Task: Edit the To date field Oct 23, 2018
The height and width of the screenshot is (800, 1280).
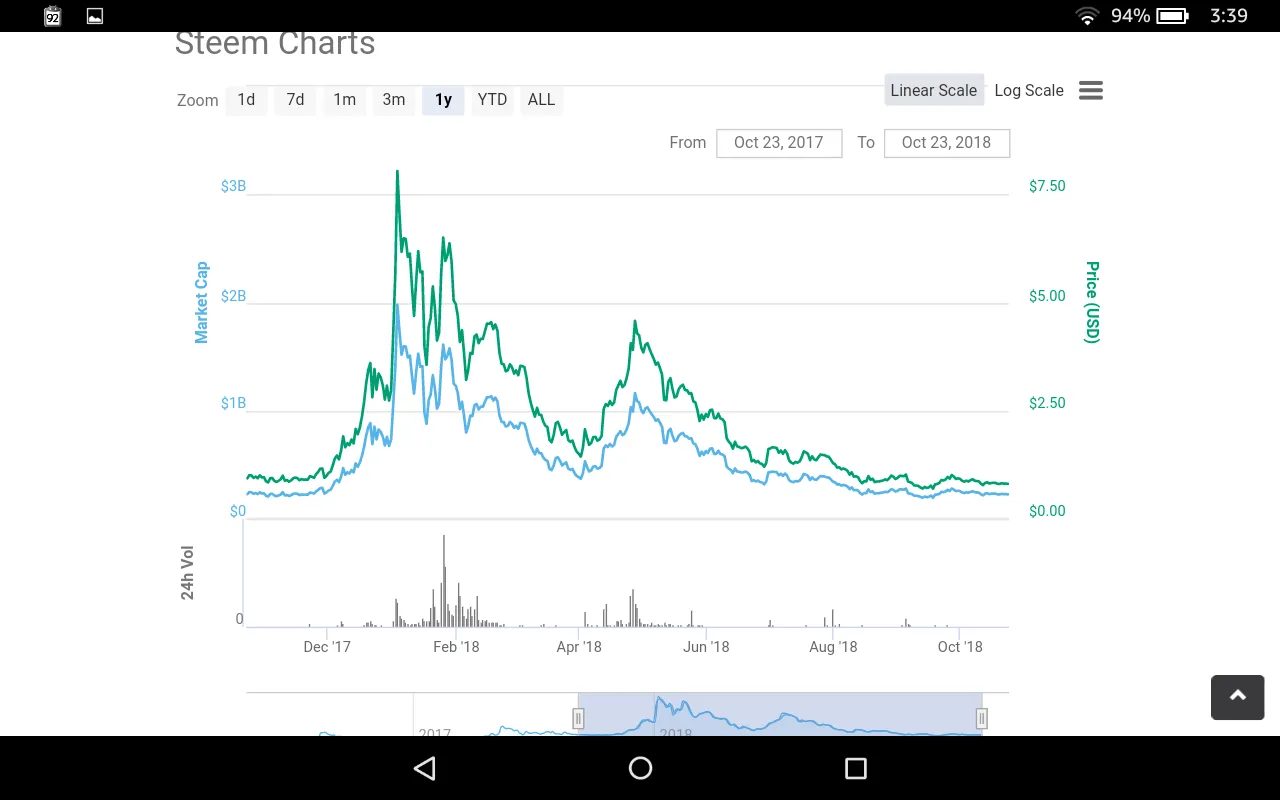Action: (x=946, y=143)
